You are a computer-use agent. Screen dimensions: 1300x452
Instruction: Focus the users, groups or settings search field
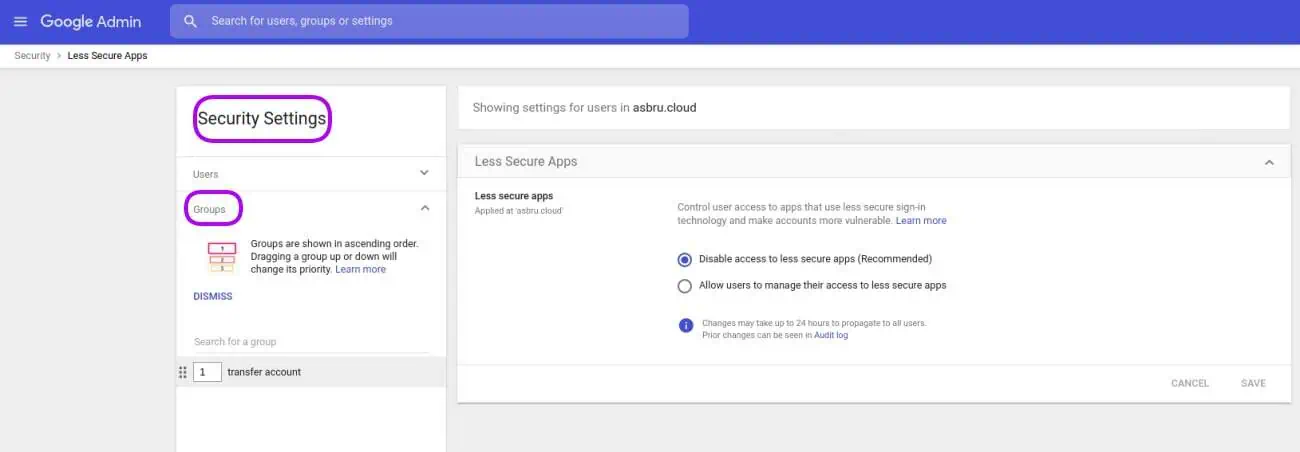click(429, 21)
